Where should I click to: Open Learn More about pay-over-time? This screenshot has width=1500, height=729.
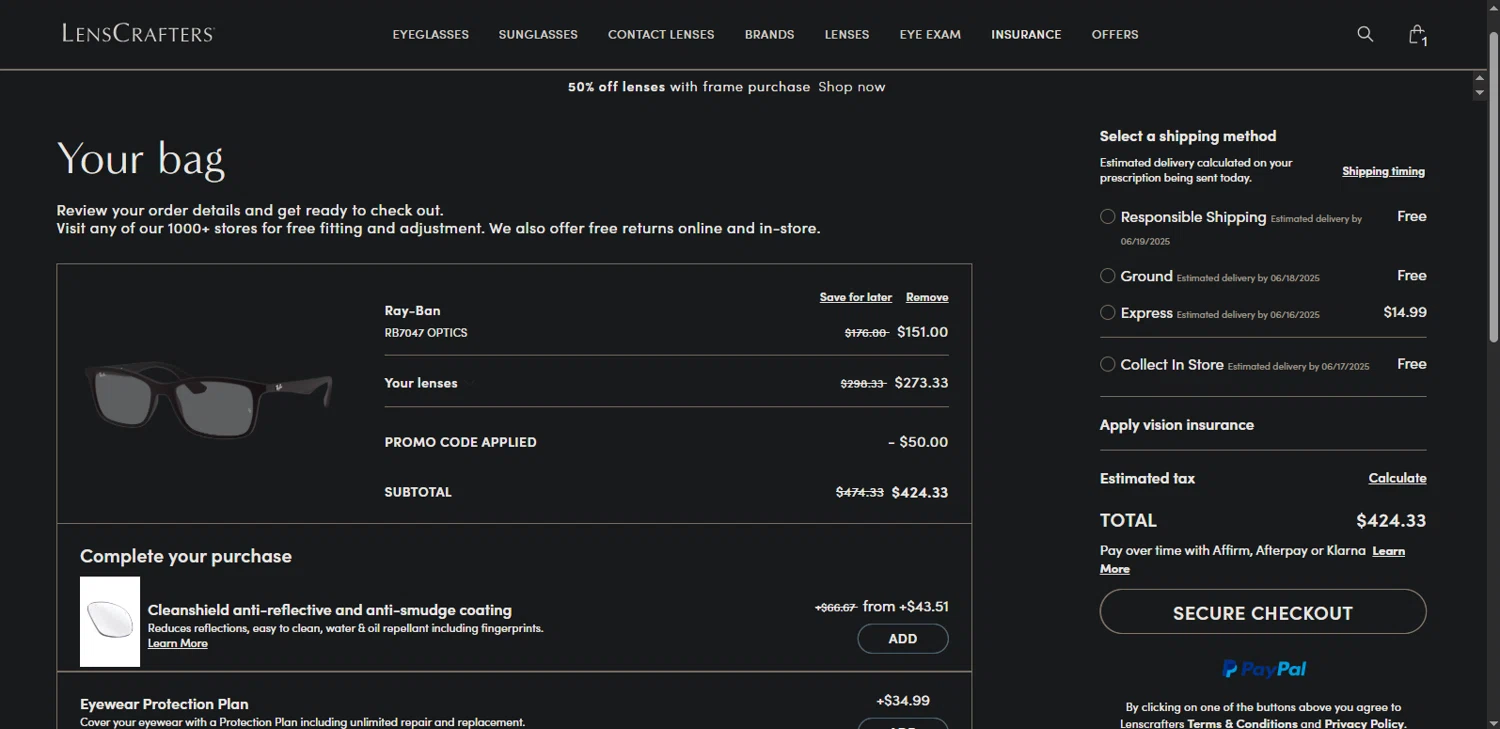(x=1388, y=551)
